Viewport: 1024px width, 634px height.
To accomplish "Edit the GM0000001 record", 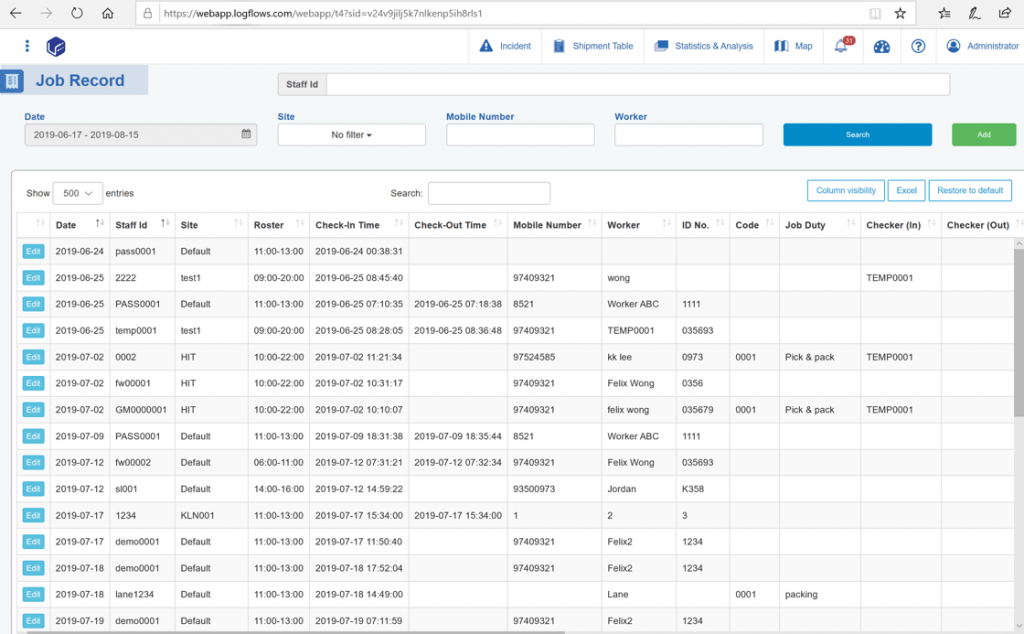I will coord(33,409).
